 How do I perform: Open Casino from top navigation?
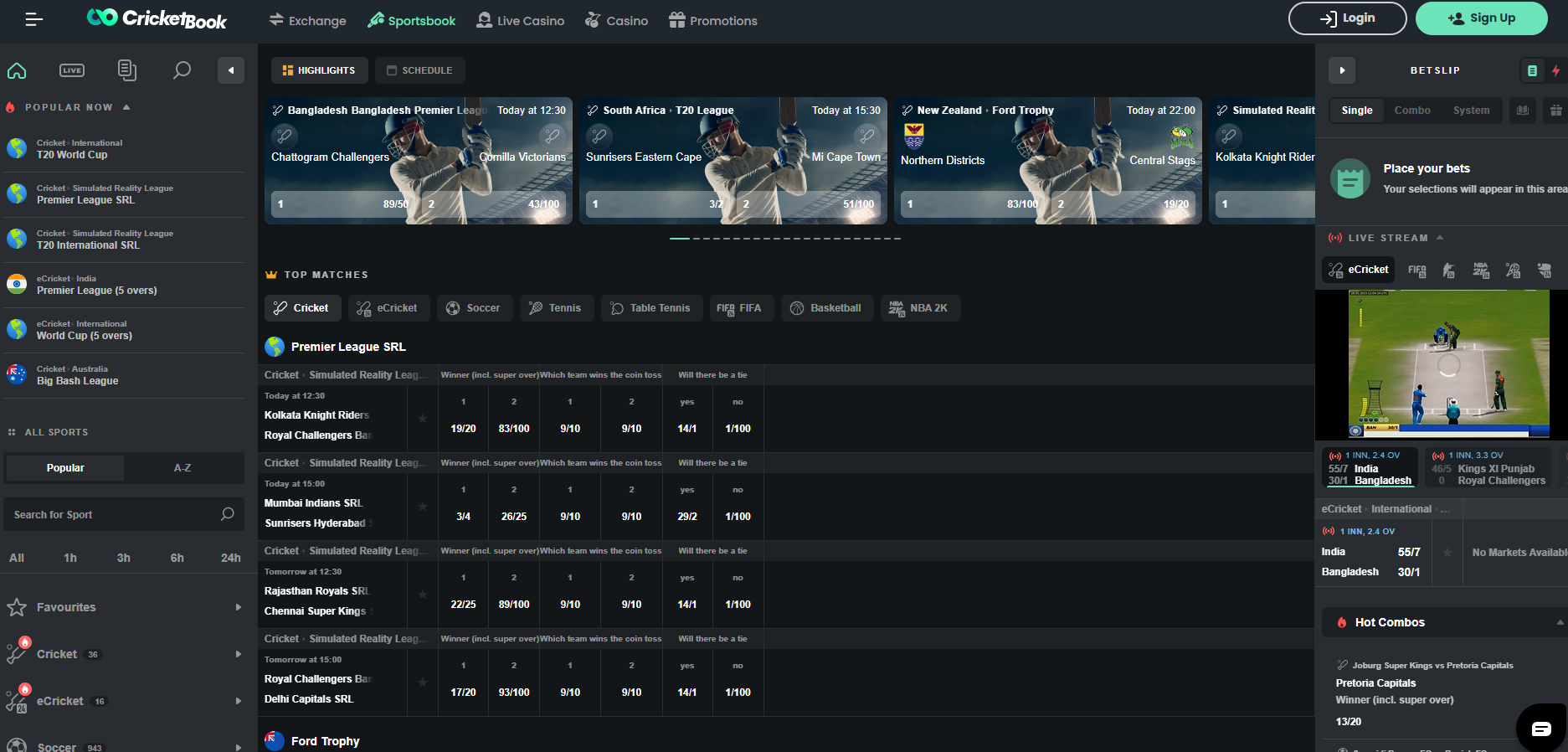(616, 20)
